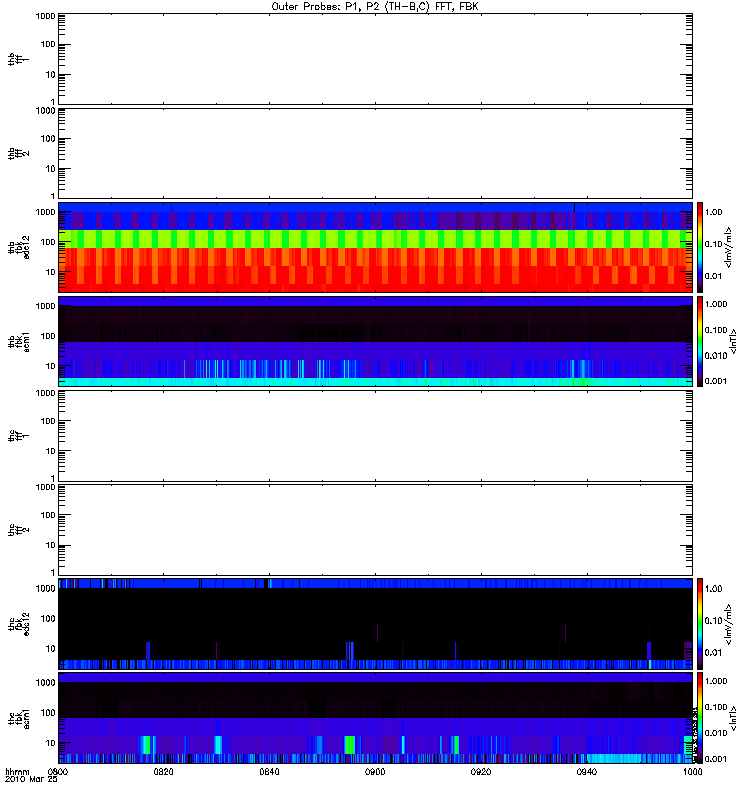Click the top panel's 'thb fff 1' y-axis label

click(x=18, y=59)
